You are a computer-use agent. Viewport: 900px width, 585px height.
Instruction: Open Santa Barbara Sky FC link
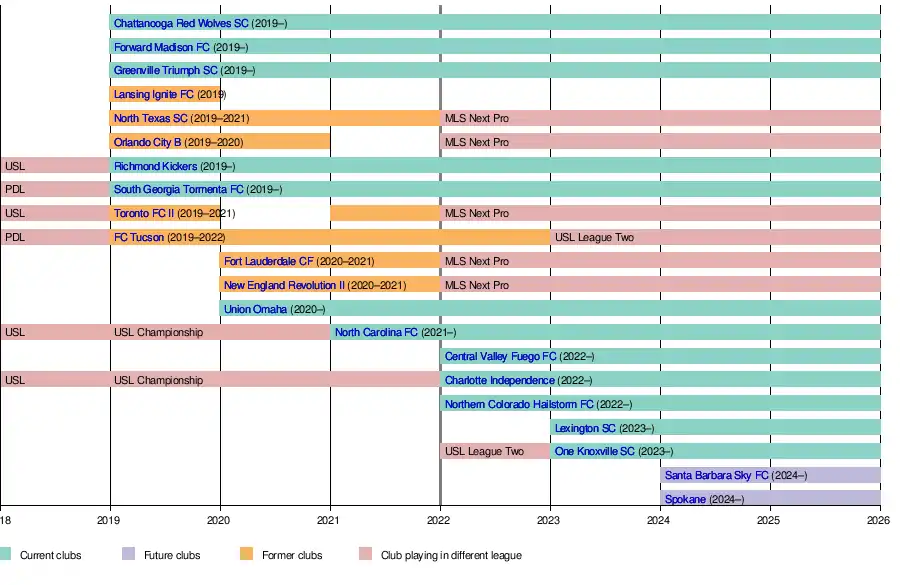716,476
